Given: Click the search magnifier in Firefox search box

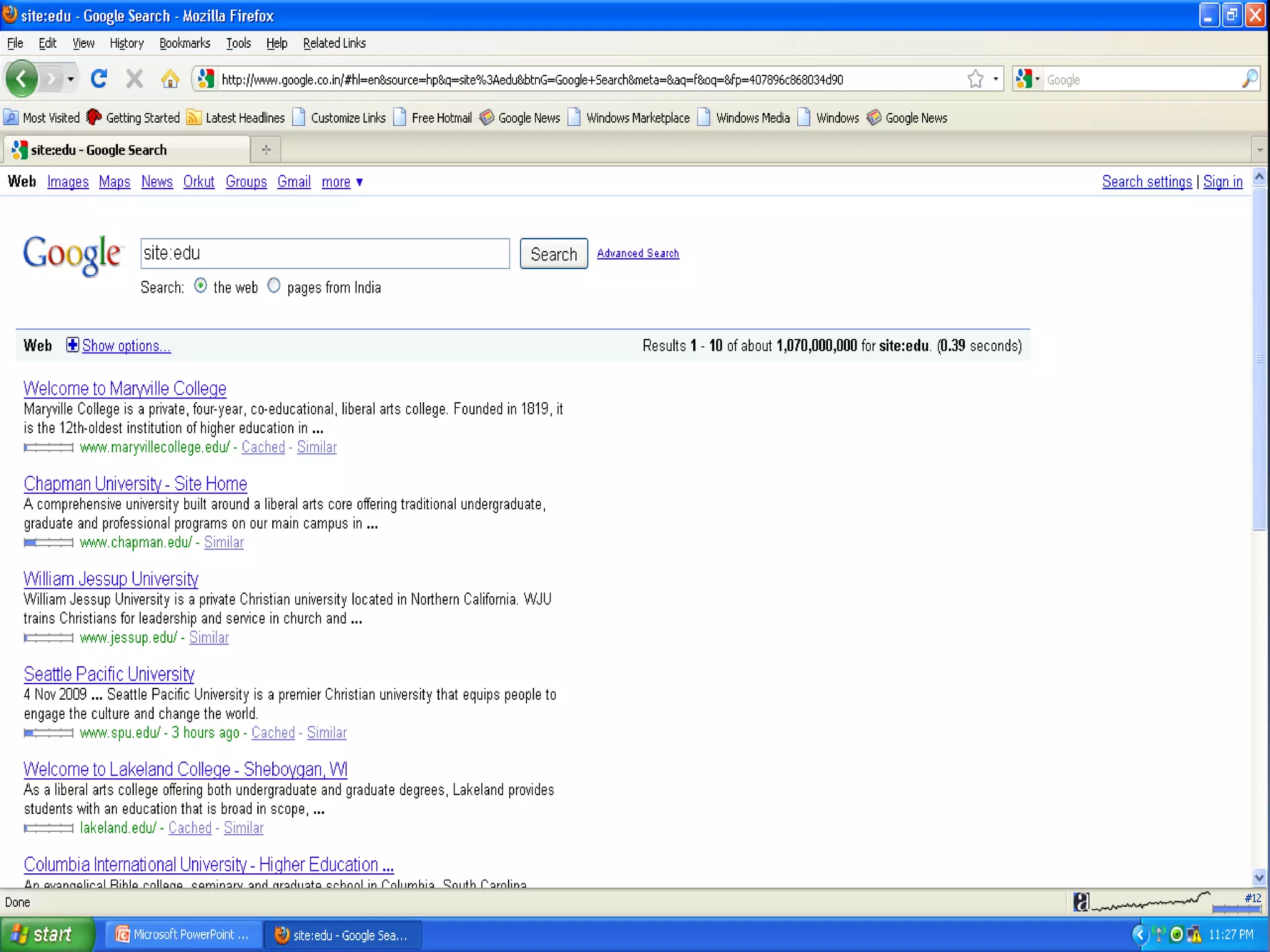Looking at the screenshot, I should (x=1249, y=79).
